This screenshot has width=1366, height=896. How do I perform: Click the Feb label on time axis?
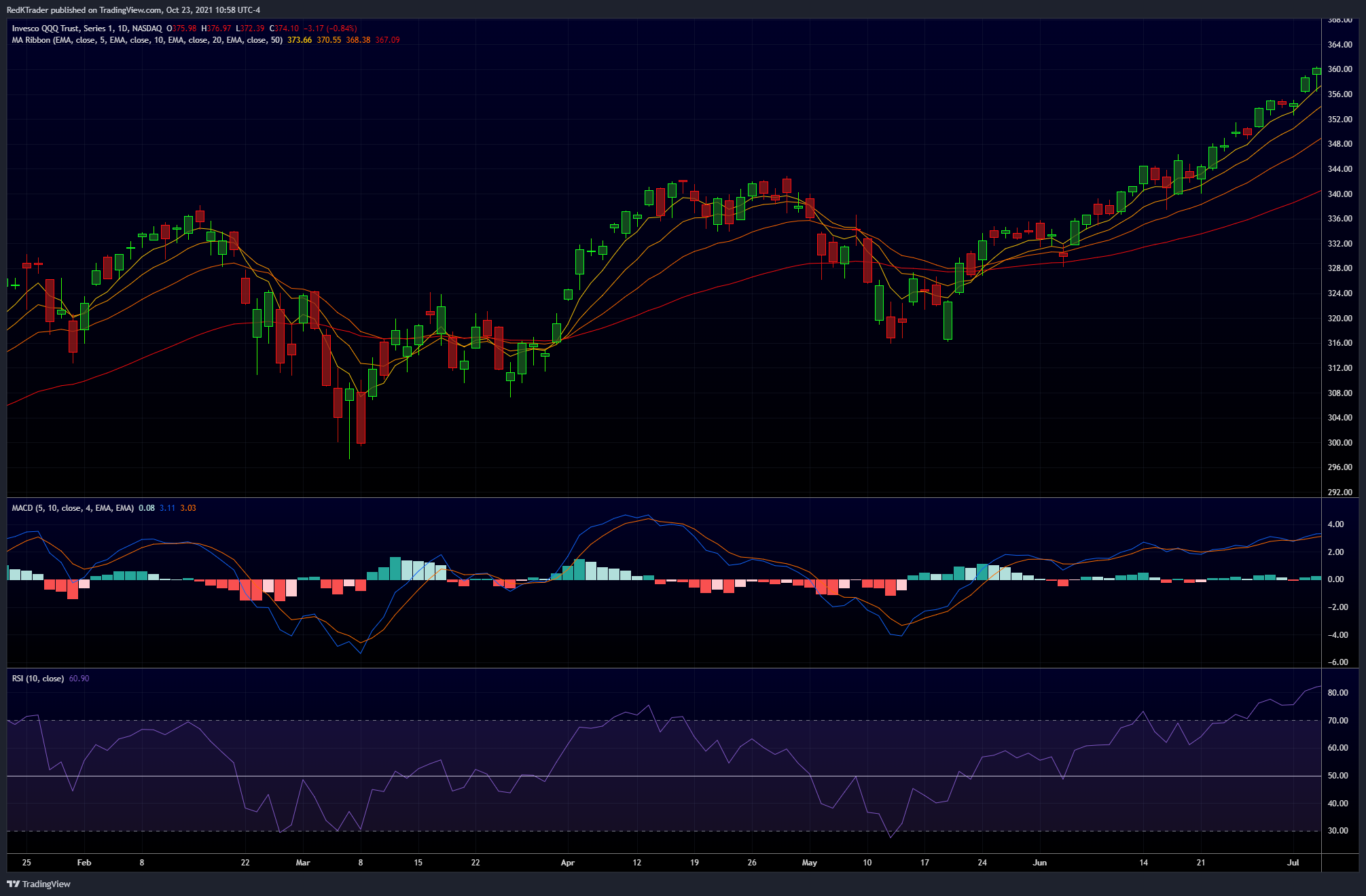click(x=84, y=863)
